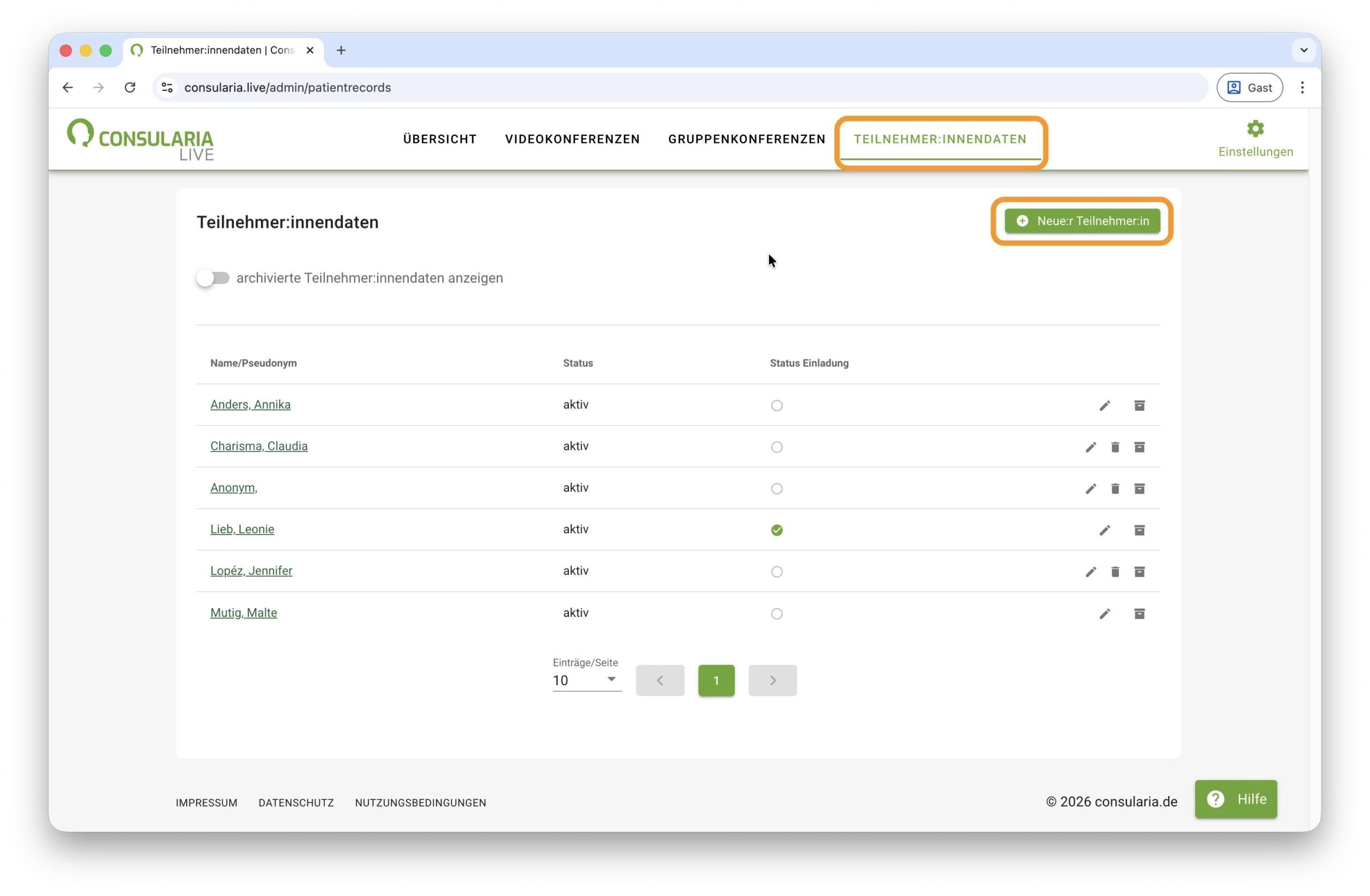This screenshot has width=1370, height=896.
Task: Open Einstellungen gear icon
Action: (1255, 129)
